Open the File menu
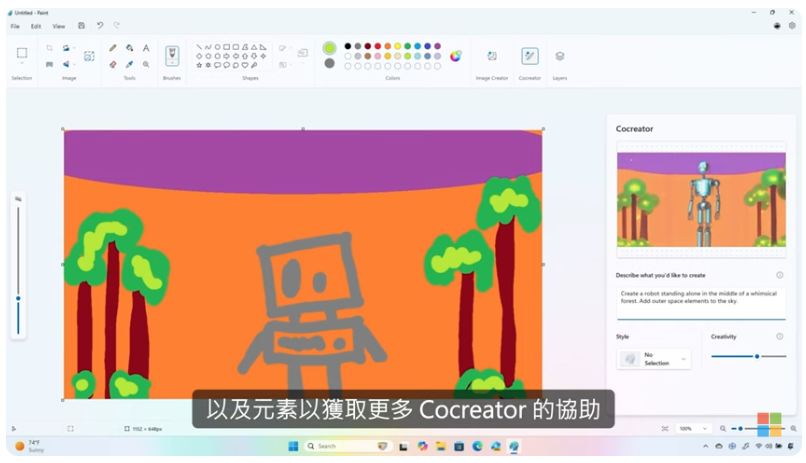The width and height of the screenshot is (806, 463). point(15,26)
